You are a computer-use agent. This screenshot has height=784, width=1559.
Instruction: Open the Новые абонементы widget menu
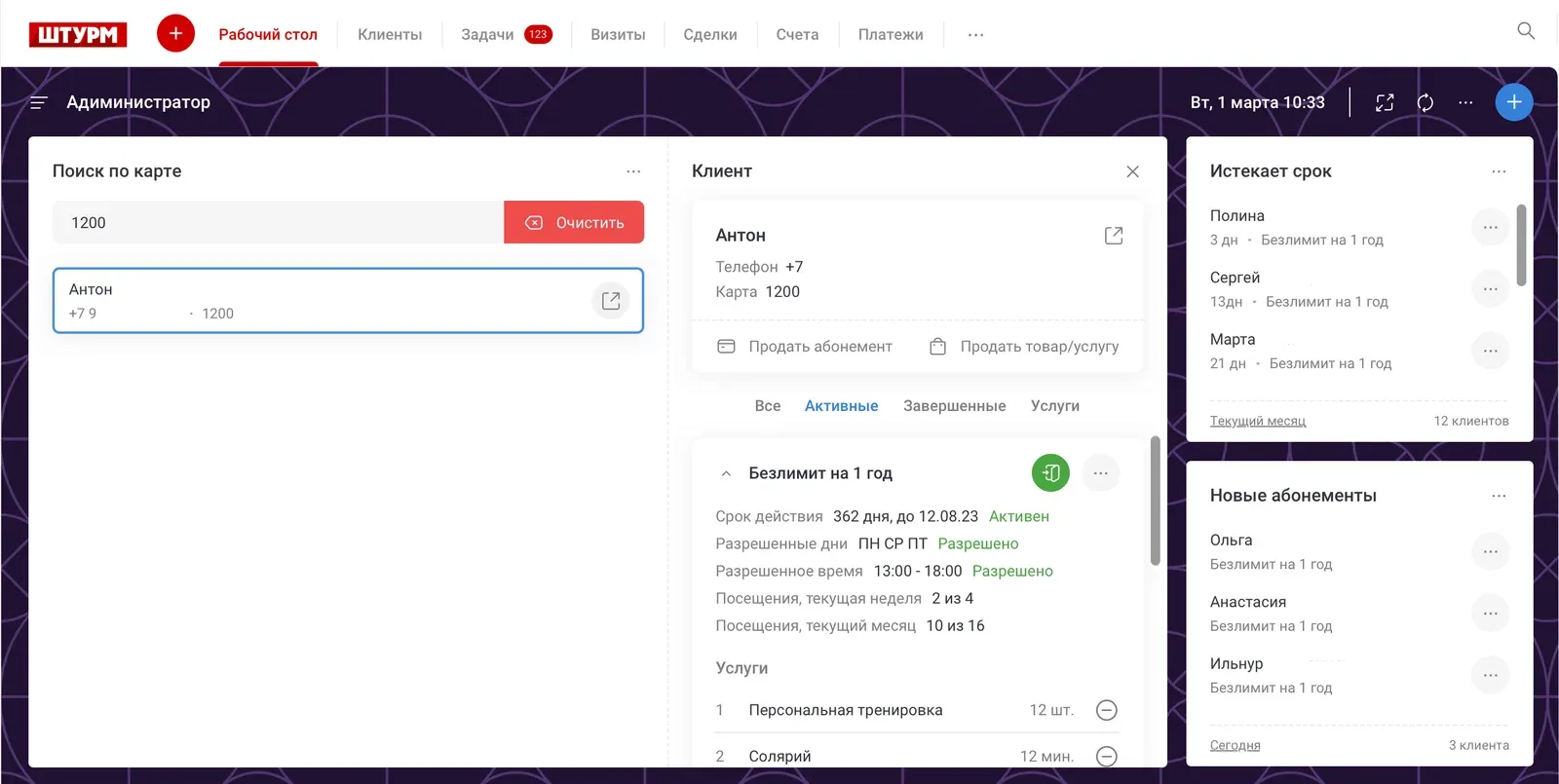[x=1499, y=496]
